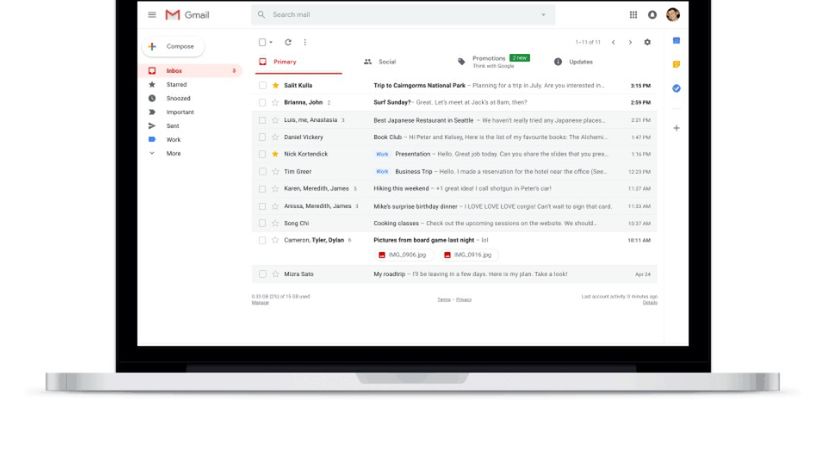The height and width of the screenshot is (469, 833).
Task: Click the Work label on Presentation email
Action: click(x=382, y=154)
